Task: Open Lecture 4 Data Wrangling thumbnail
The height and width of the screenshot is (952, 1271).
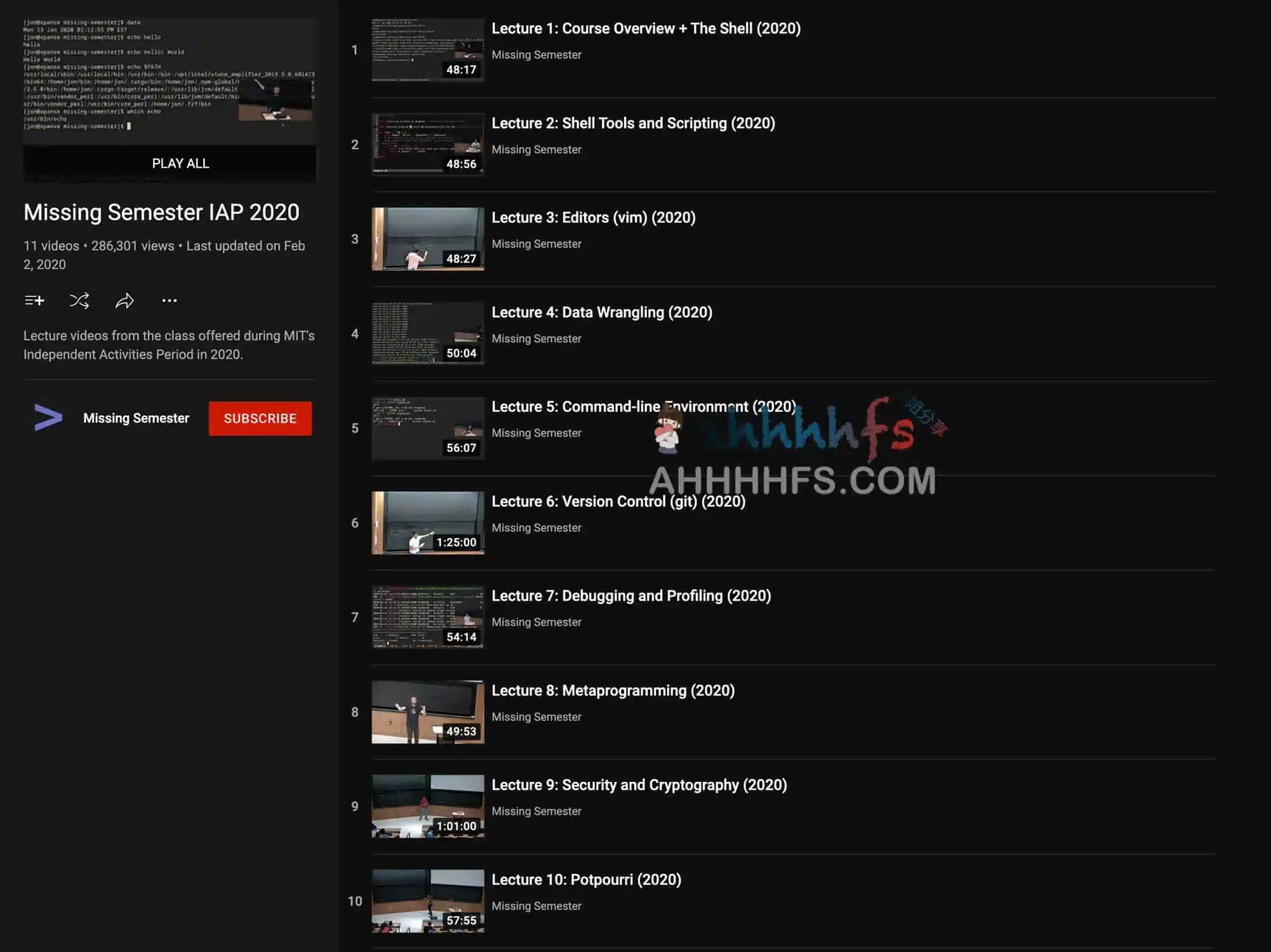Action: 427,333
